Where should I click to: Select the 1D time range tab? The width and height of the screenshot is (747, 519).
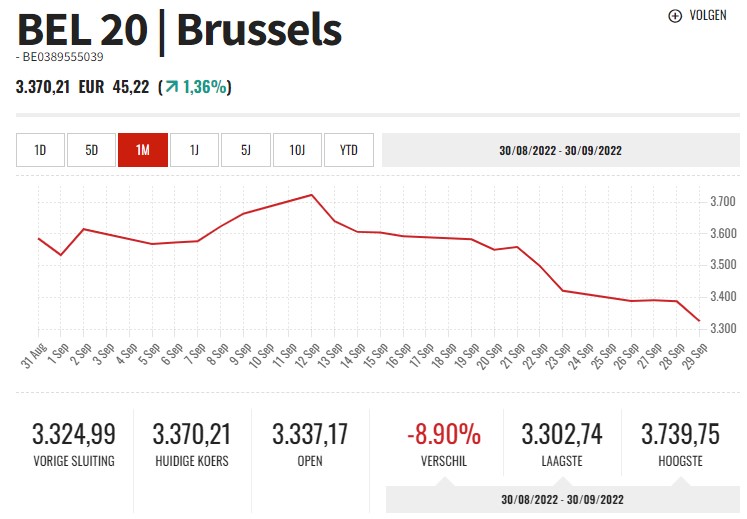pyautogui.click(x=40, y=150)
